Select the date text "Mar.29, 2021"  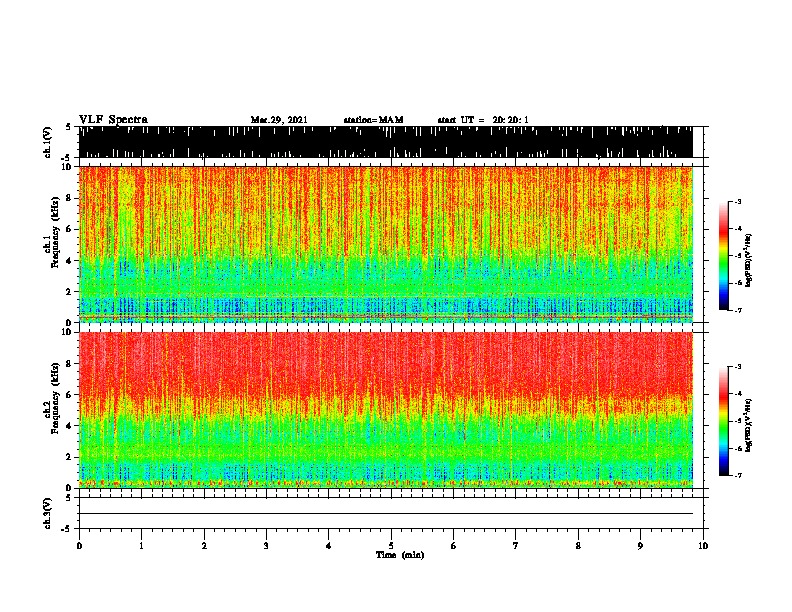279,120
